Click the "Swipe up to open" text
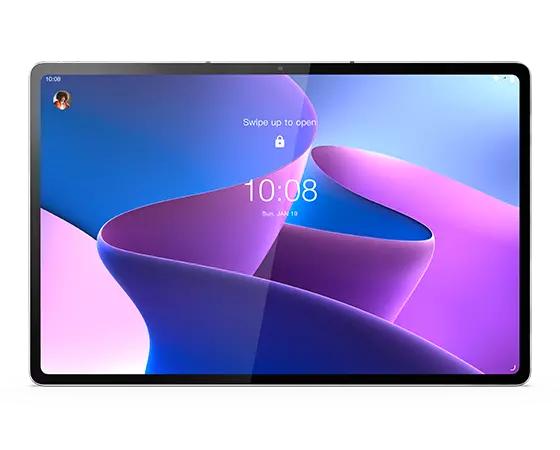560x450 pixels. [x=279, y=122]
